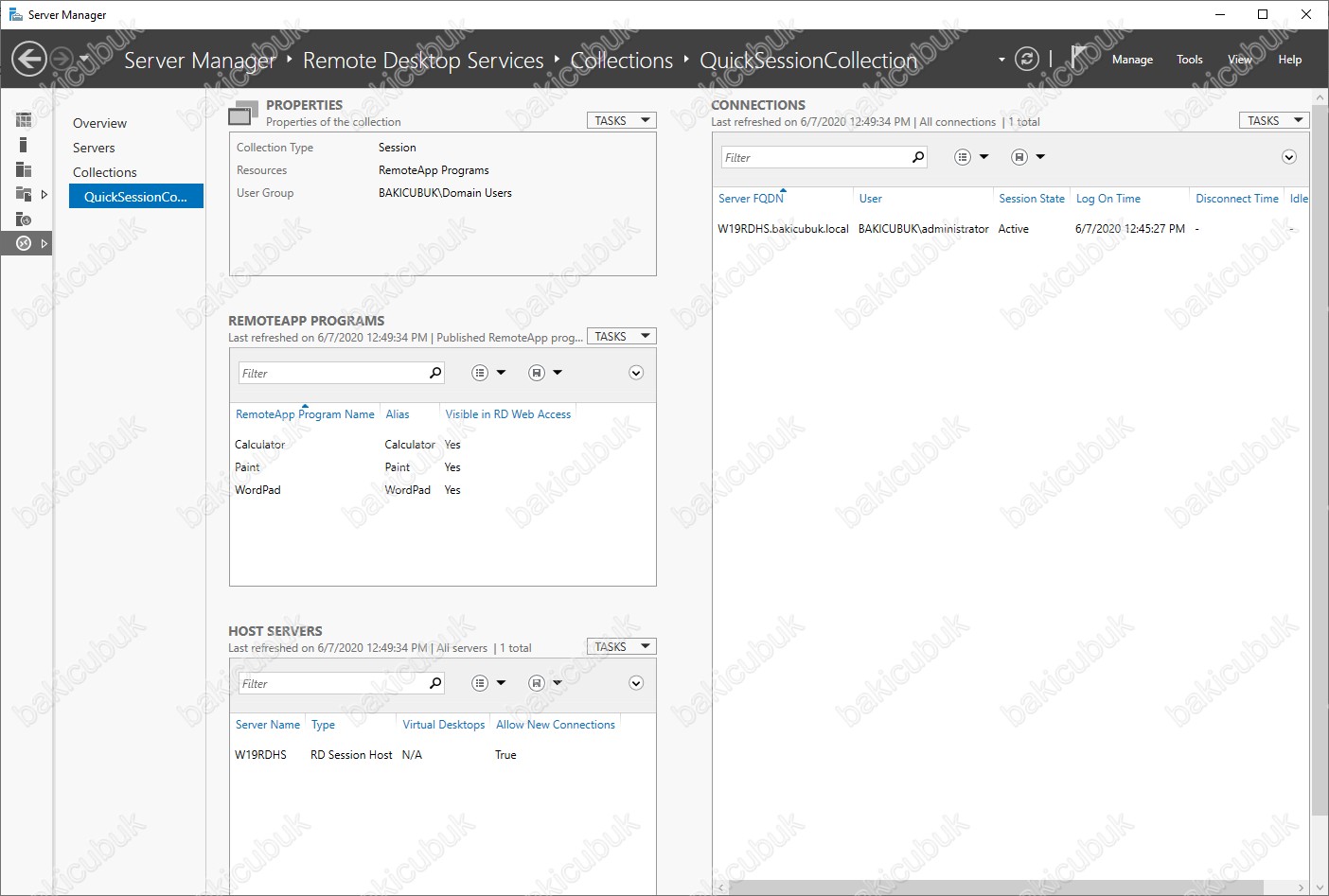Select the Local Server sidebar icon

24,145
